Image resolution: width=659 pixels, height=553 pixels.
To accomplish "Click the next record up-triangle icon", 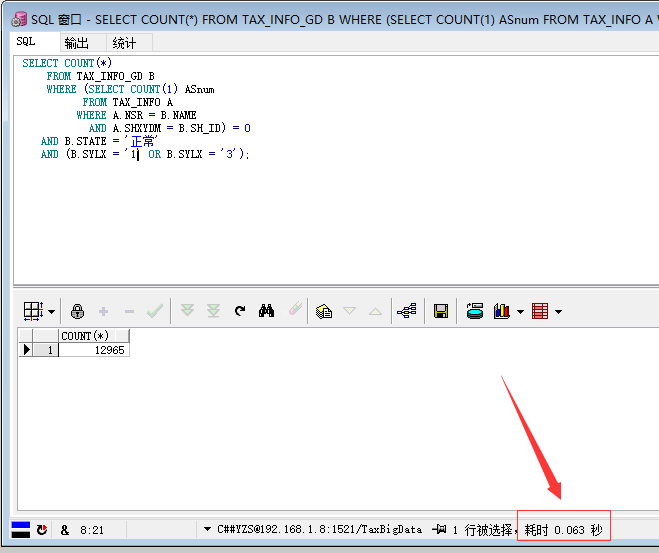I will (376, 311).
